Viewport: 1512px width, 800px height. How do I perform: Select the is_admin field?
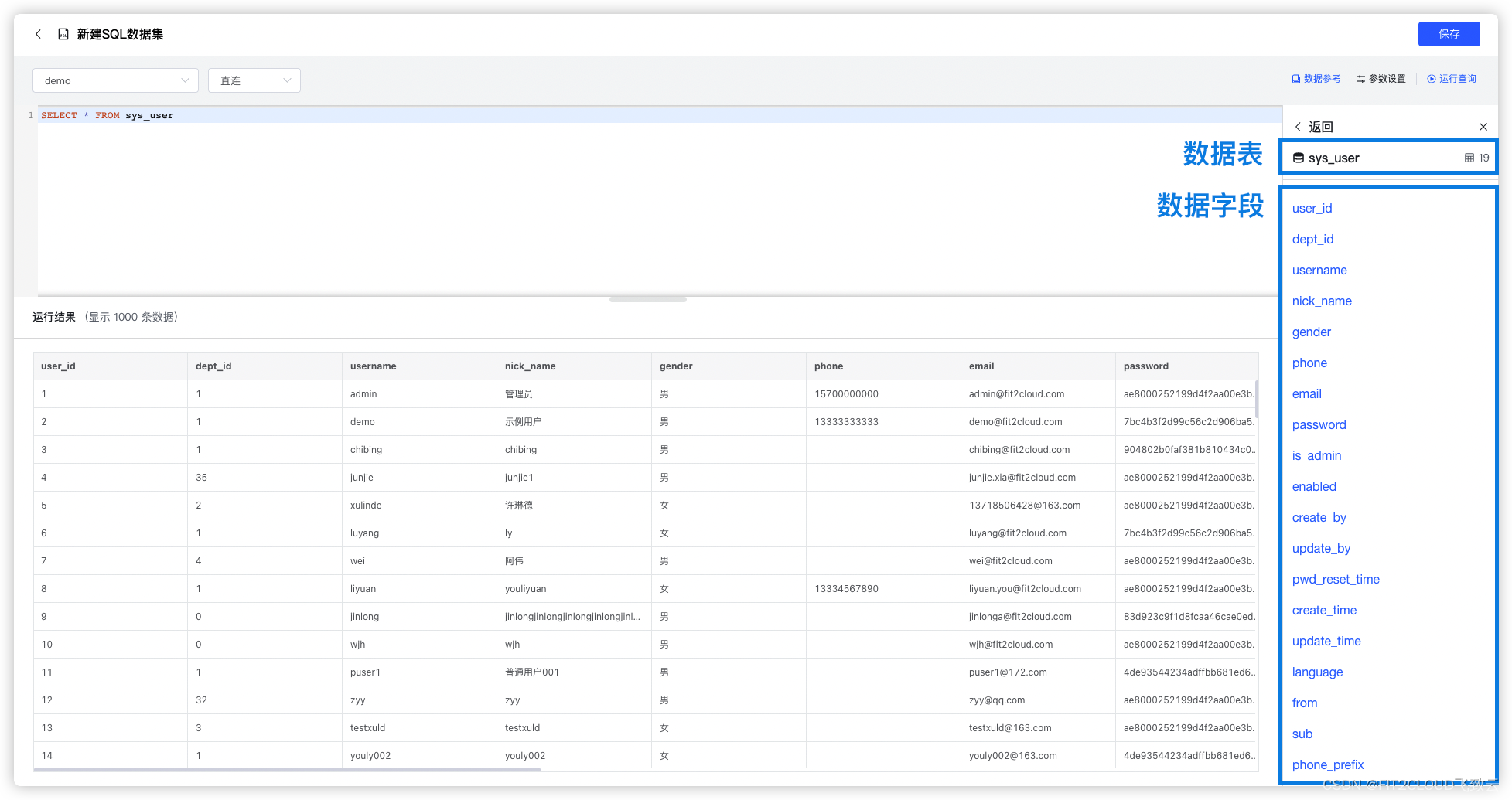pos(1316,456)
